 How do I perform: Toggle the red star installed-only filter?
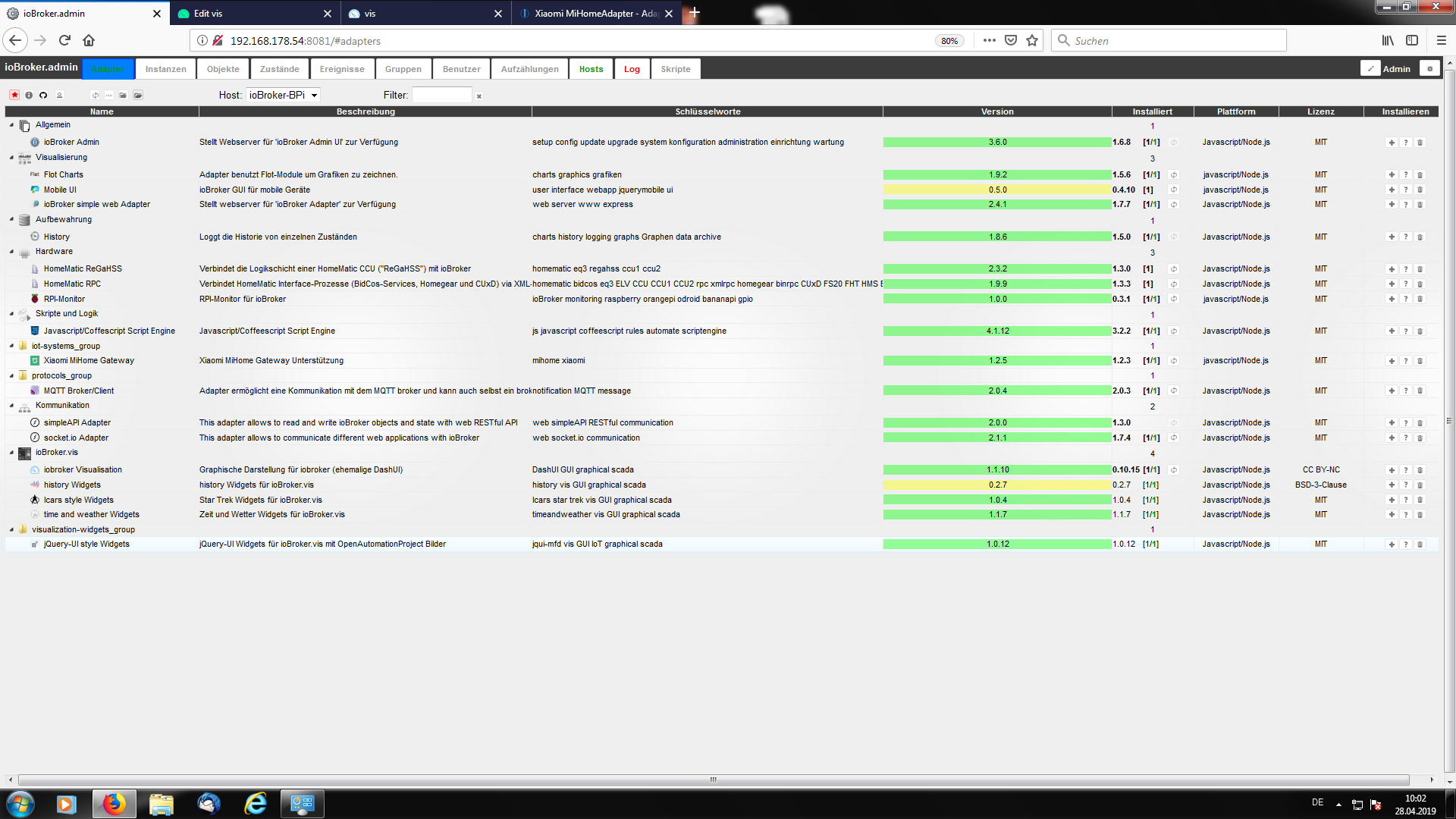coord(14,96)
